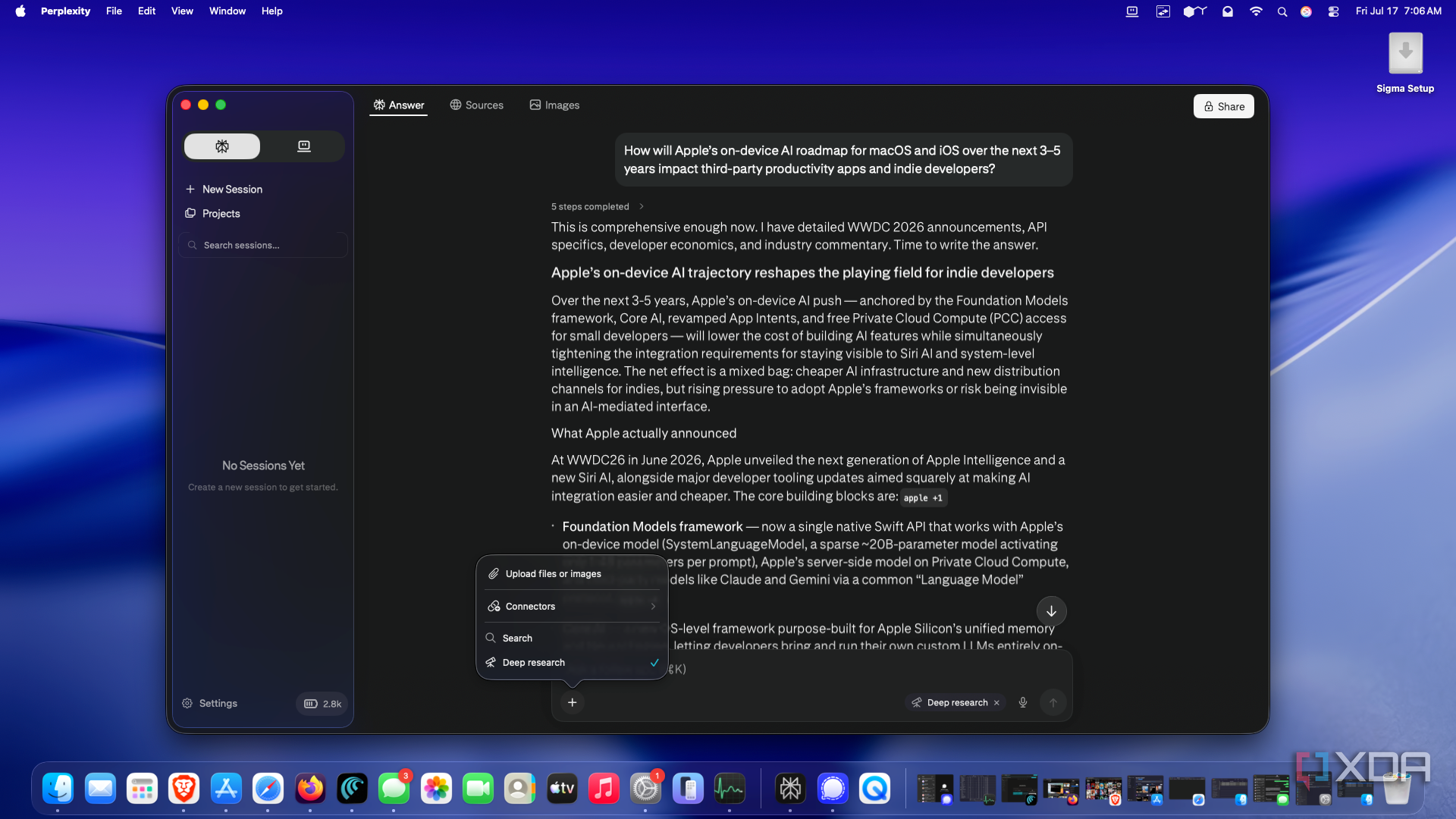Image resolution: width=1456 pixels, height=819 pixels.
Task: Open the File menu
Action: (114, 11)
